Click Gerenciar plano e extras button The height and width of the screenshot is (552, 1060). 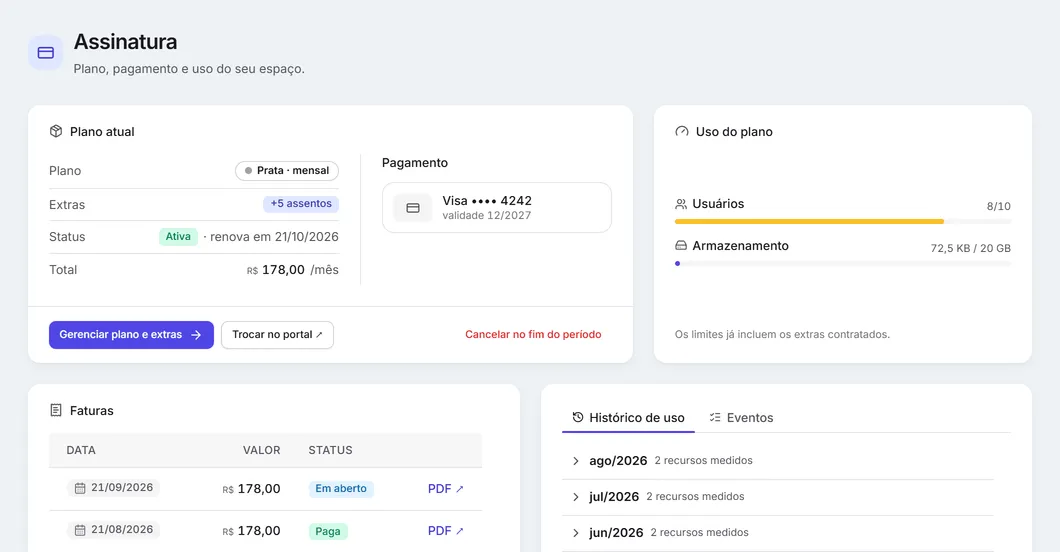131,335
